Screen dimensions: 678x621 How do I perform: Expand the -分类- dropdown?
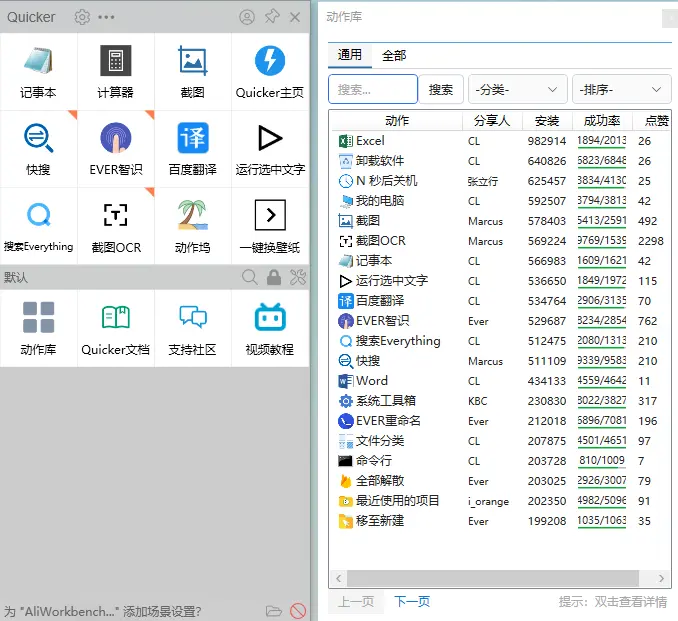[517, 89]
